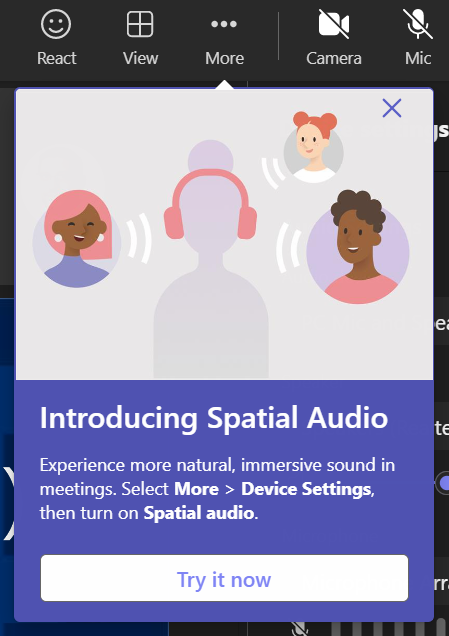This screenshot has width=449, height=636.
Task: Click the muted microphone icon below popup
Action: pyautogui.click(x=300, y=629)
